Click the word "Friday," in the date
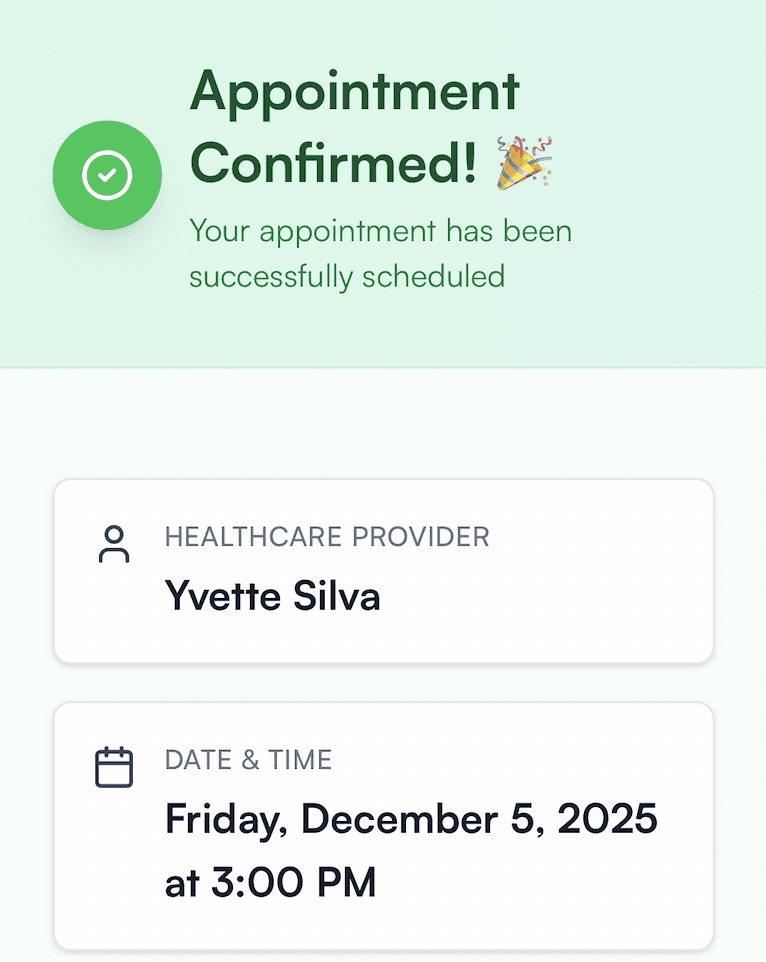This screenshot has height=962, width=766. point(226,820)
